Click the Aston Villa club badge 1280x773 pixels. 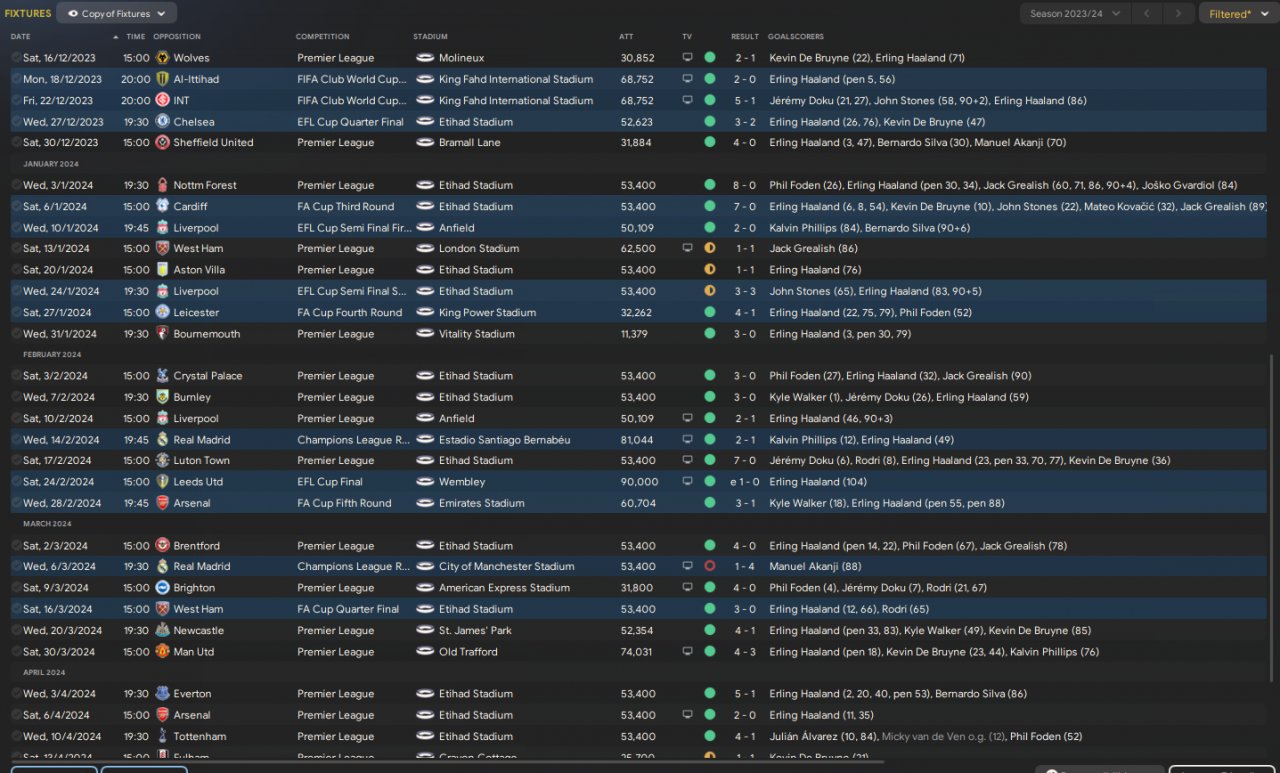coord(162,270)
